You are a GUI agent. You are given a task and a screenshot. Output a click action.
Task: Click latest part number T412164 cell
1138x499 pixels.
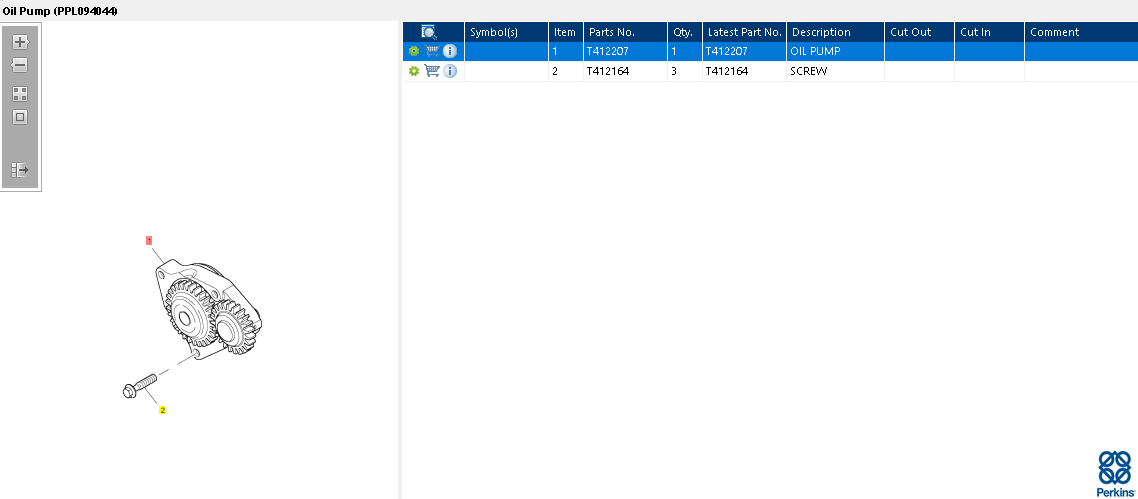coord(744,72)
